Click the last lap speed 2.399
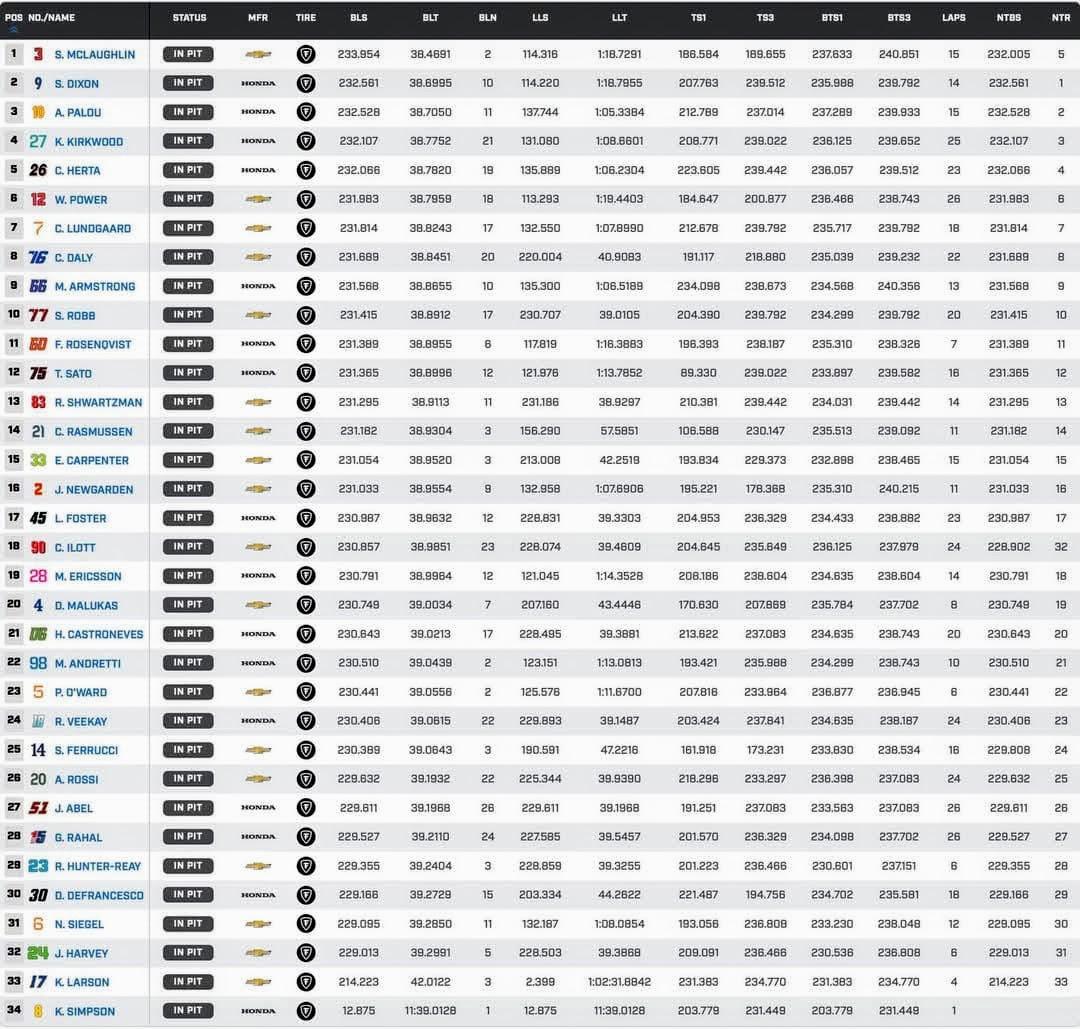This screenshot has height=1029, width=1080. [540, 982]
